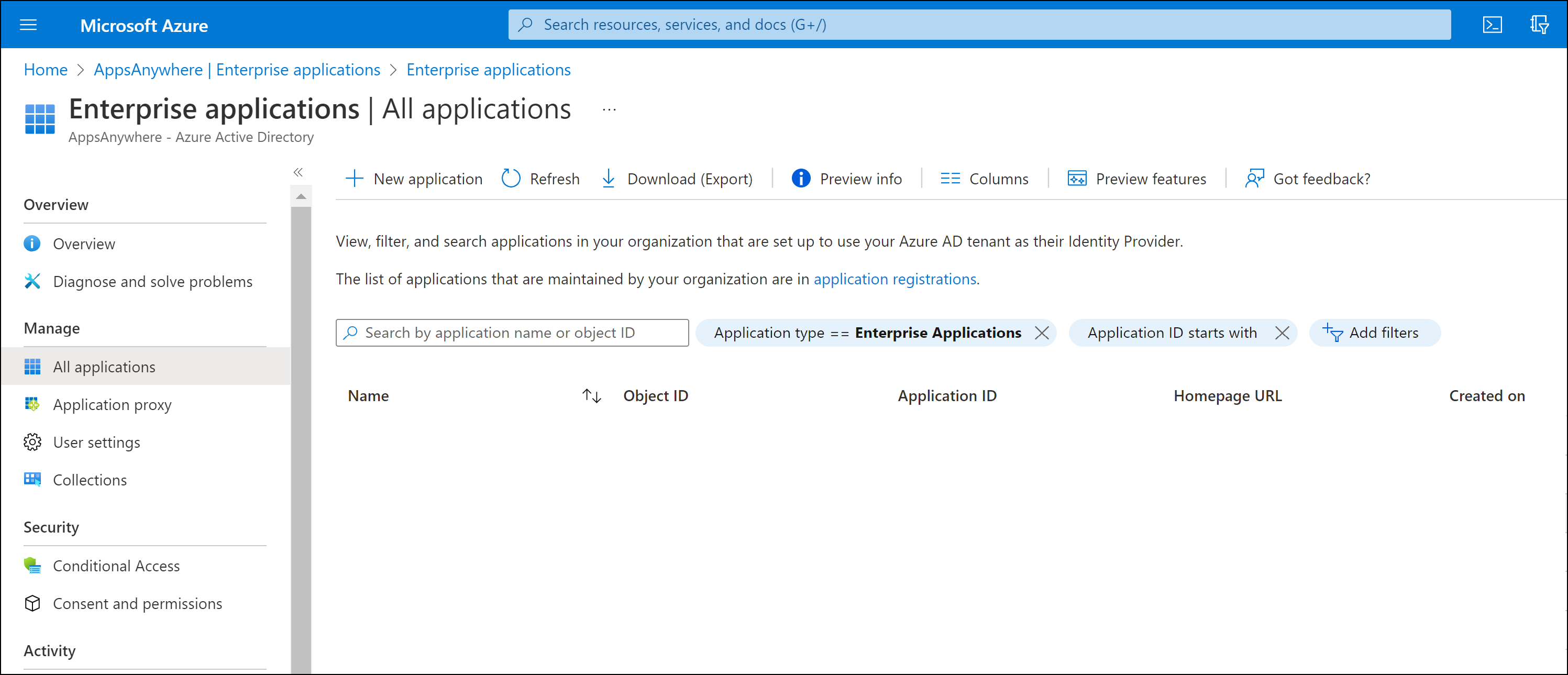
Task: Open the application registrations link
Action: (895, 279)
